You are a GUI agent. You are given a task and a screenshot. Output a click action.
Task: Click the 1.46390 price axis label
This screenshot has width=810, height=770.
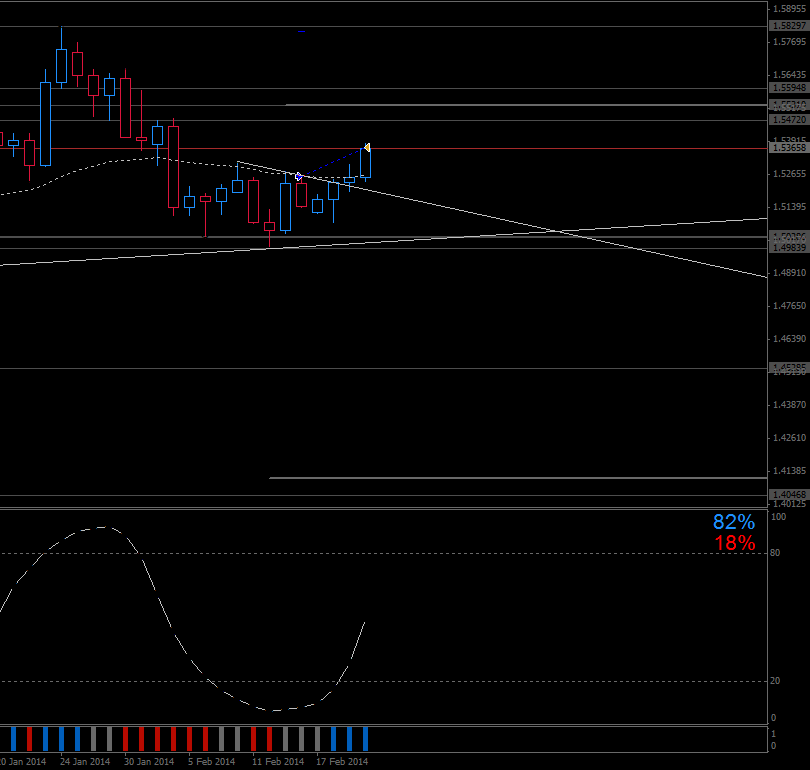point(789,339)
